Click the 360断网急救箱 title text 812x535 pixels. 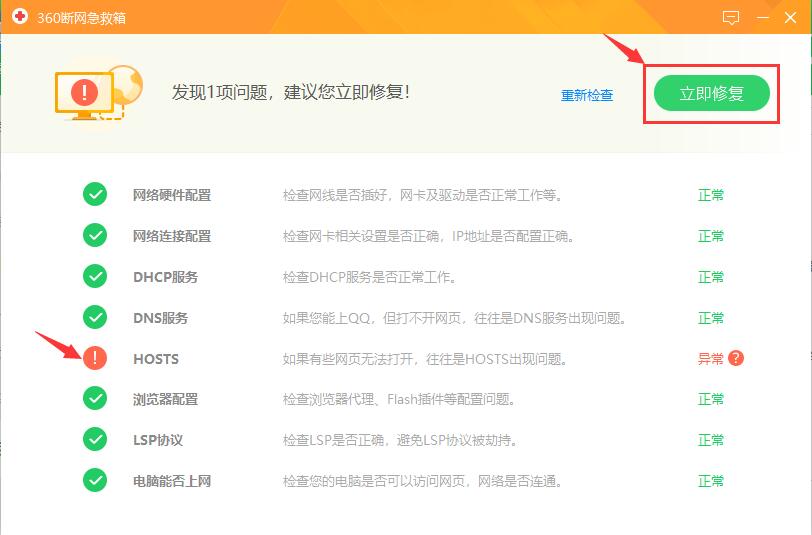(x=81, y=18)
